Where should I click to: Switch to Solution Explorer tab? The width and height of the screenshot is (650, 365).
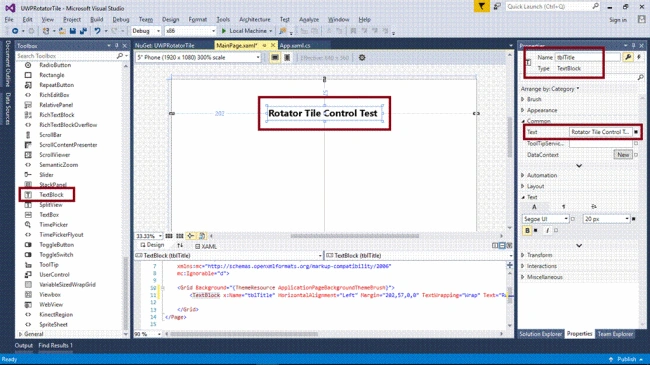click(541, 334)
